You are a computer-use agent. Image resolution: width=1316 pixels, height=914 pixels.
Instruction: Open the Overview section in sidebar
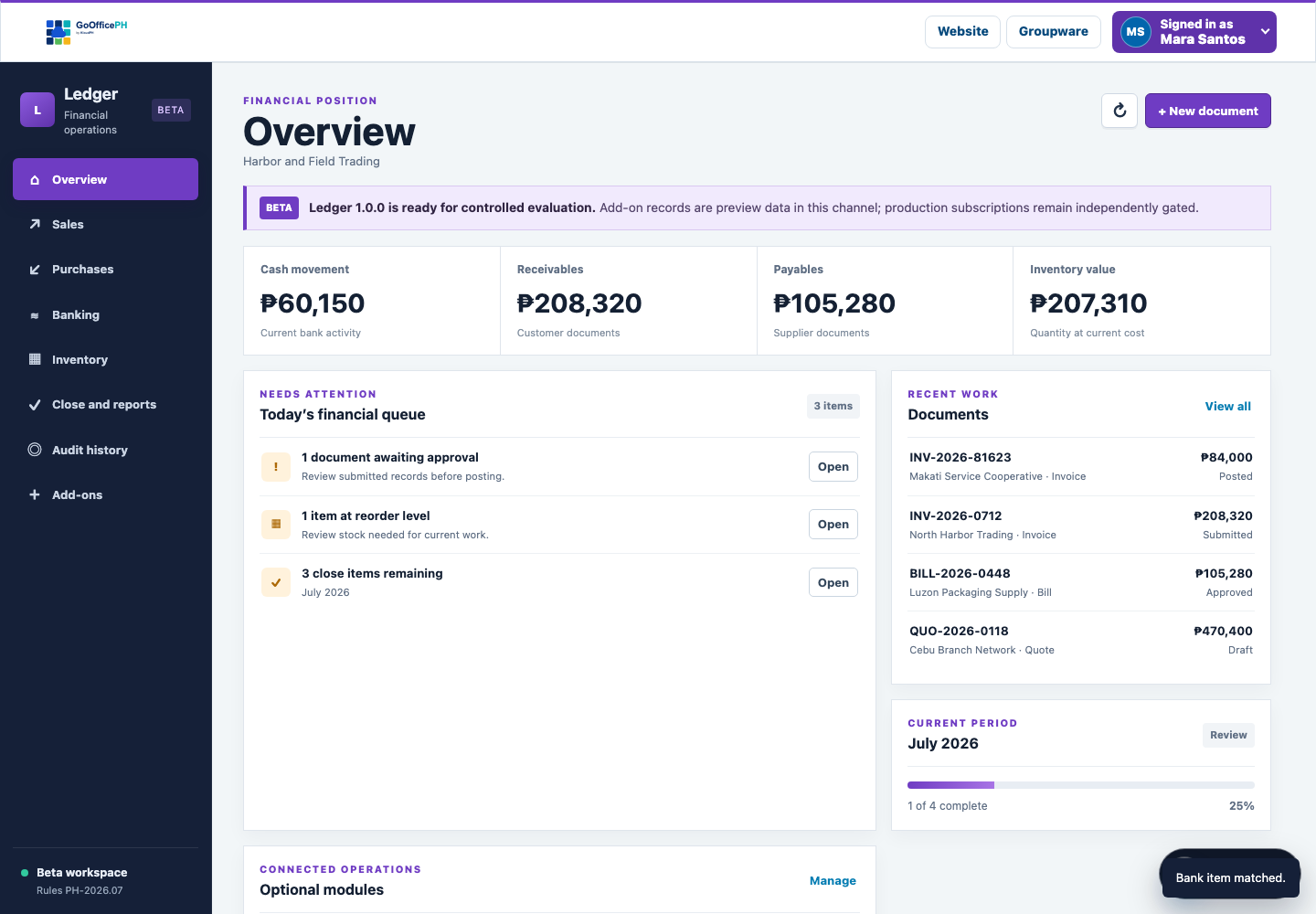105,179
